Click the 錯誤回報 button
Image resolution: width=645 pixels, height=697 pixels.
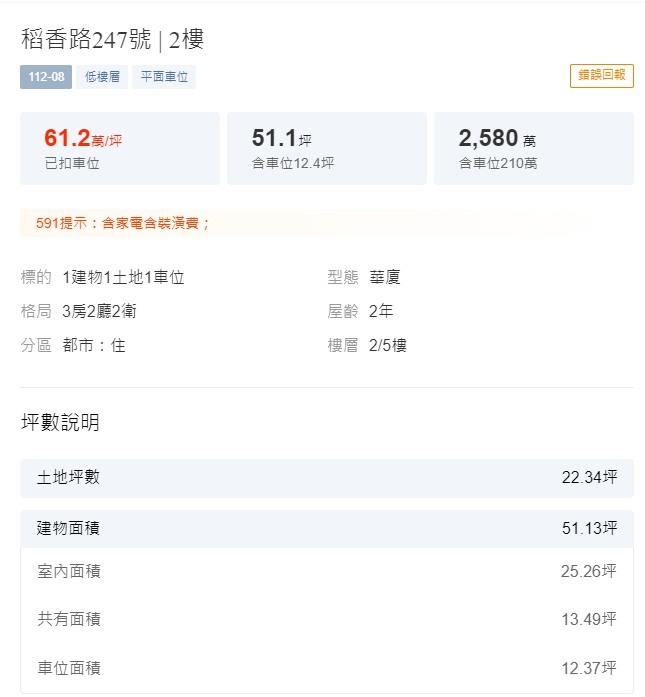[601, 76]
